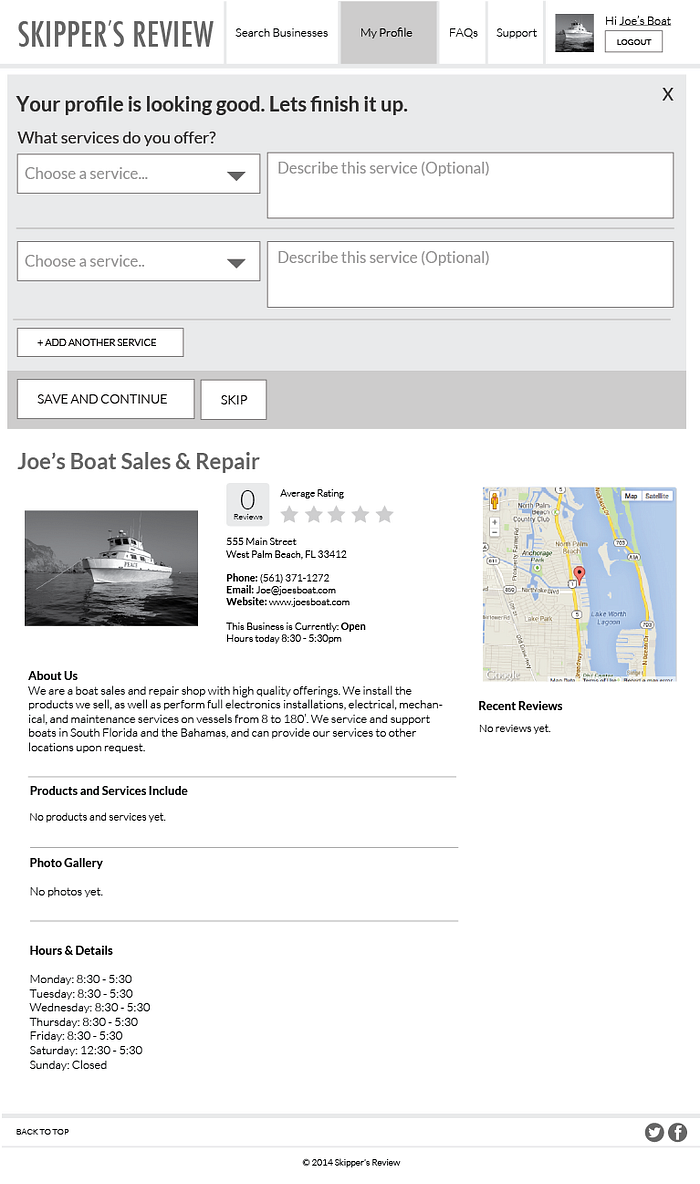The image size is (700, 1184).
Task: Open the Twitter icon in footer
Action: 654,1132
